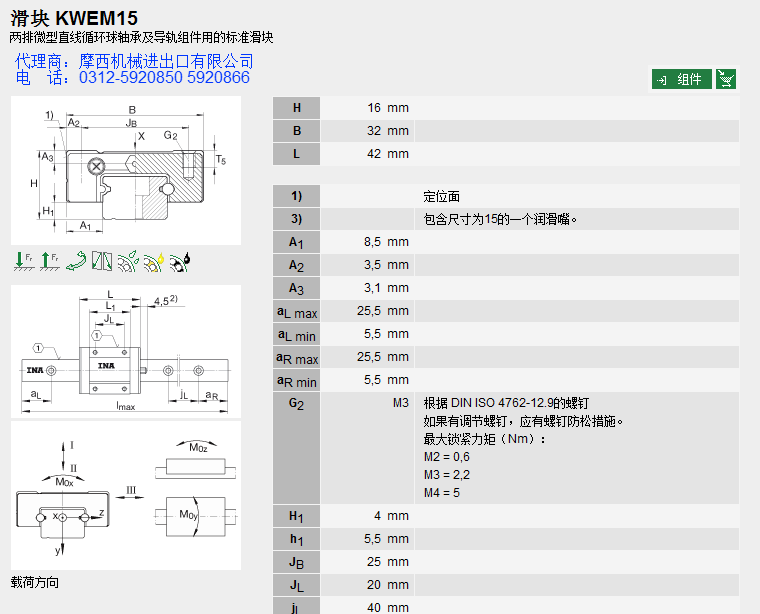
Task: Click bearing icon with yellow oil drop
Action: pyautogui.click(x=153, y=261)
